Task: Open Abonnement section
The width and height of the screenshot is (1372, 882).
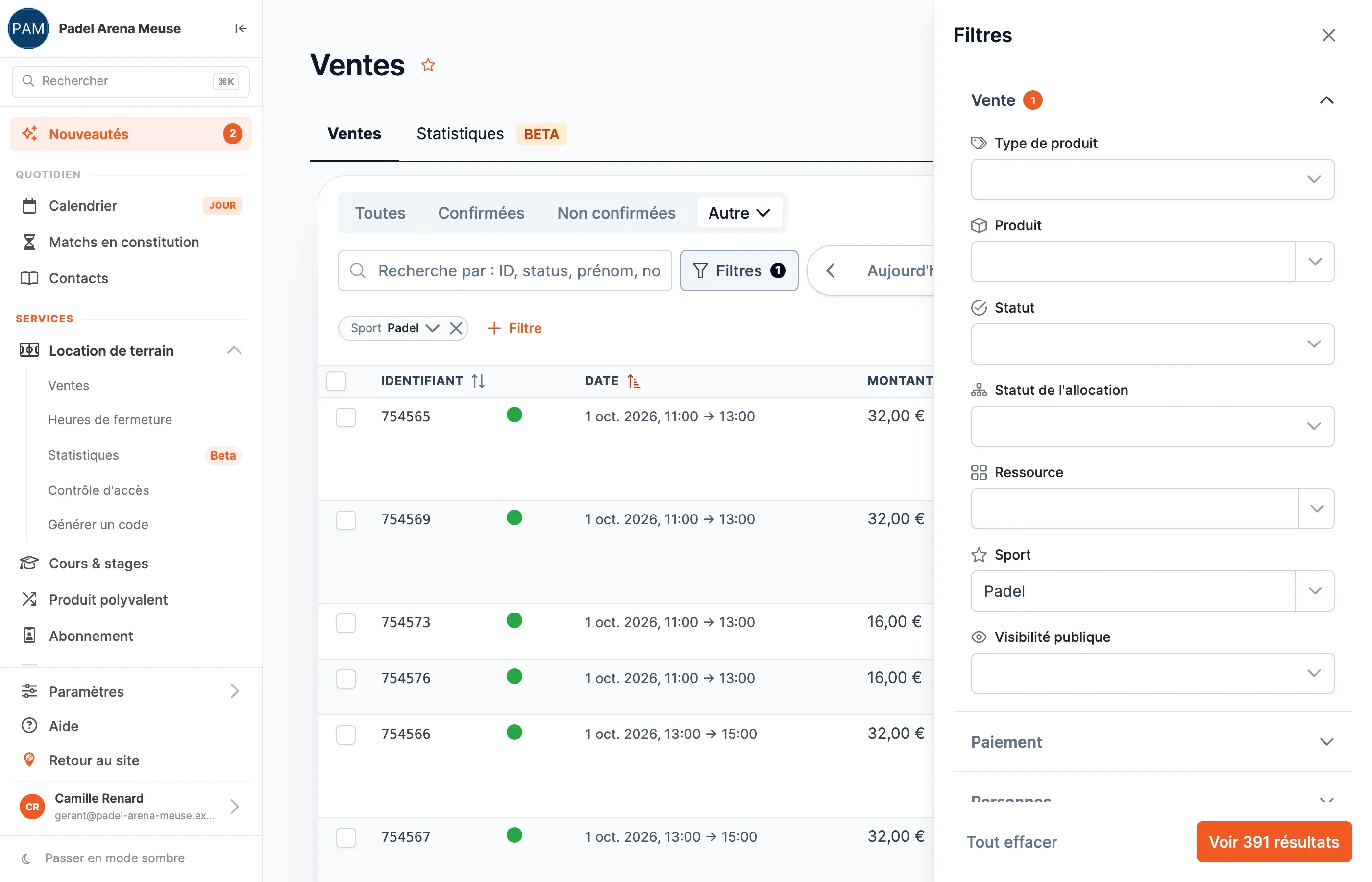Action: point(131,635)
